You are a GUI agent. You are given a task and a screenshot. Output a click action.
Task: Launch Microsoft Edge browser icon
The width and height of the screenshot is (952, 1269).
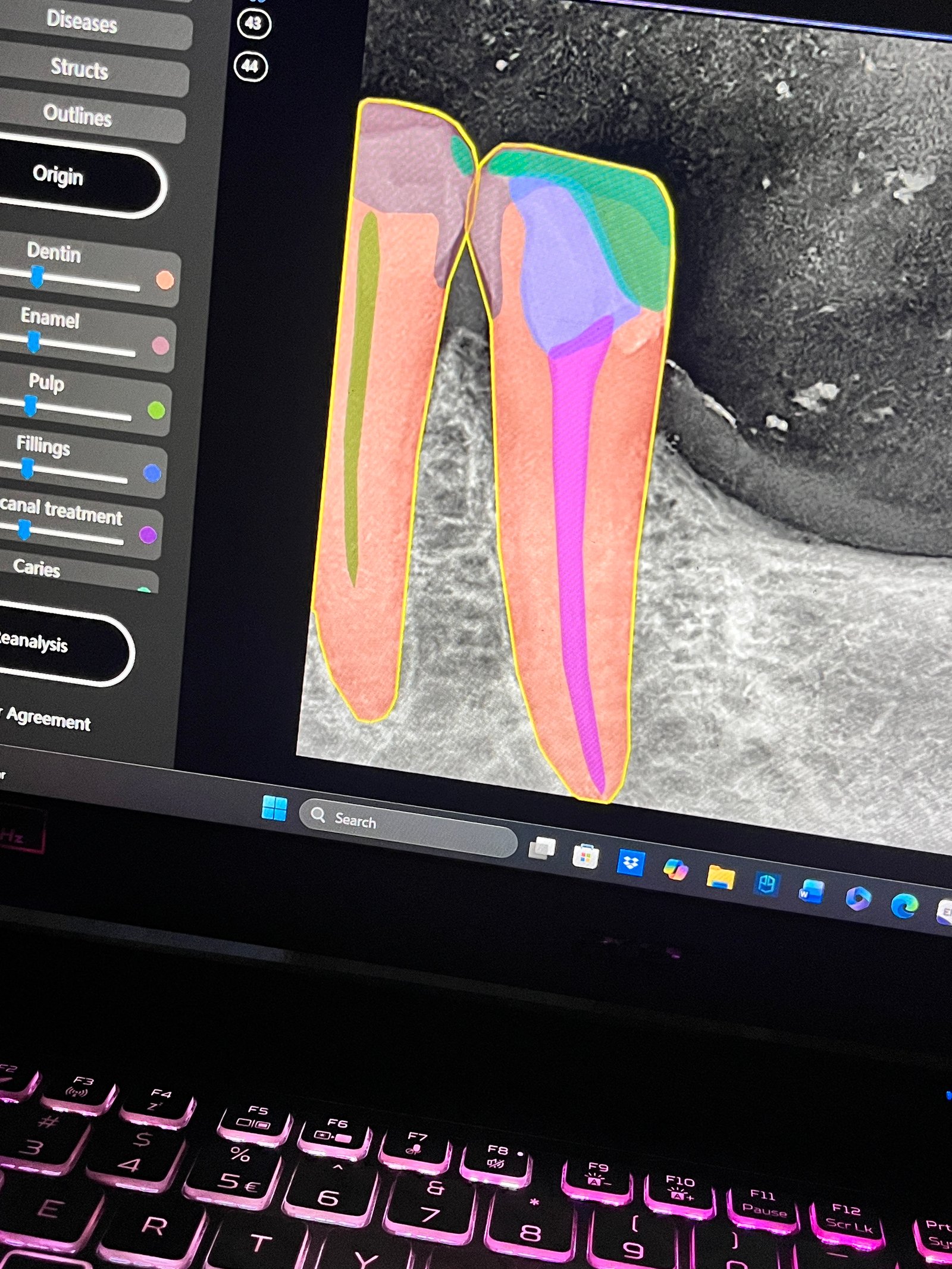(904, 905)
